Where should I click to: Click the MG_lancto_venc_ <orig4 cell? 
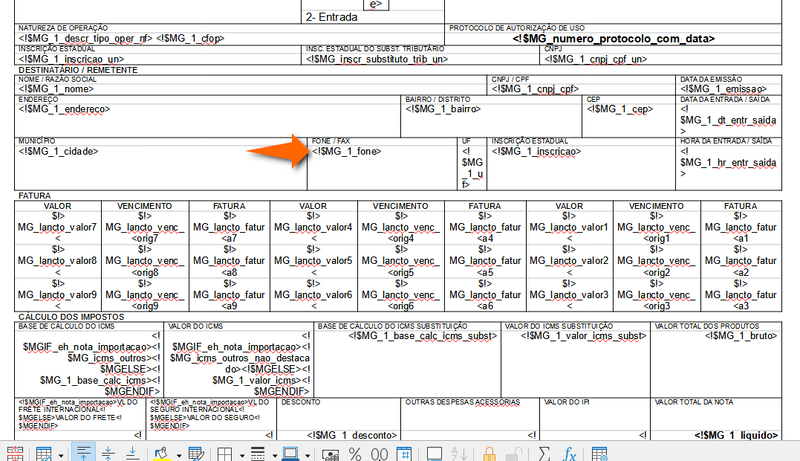tap(401, 227)
